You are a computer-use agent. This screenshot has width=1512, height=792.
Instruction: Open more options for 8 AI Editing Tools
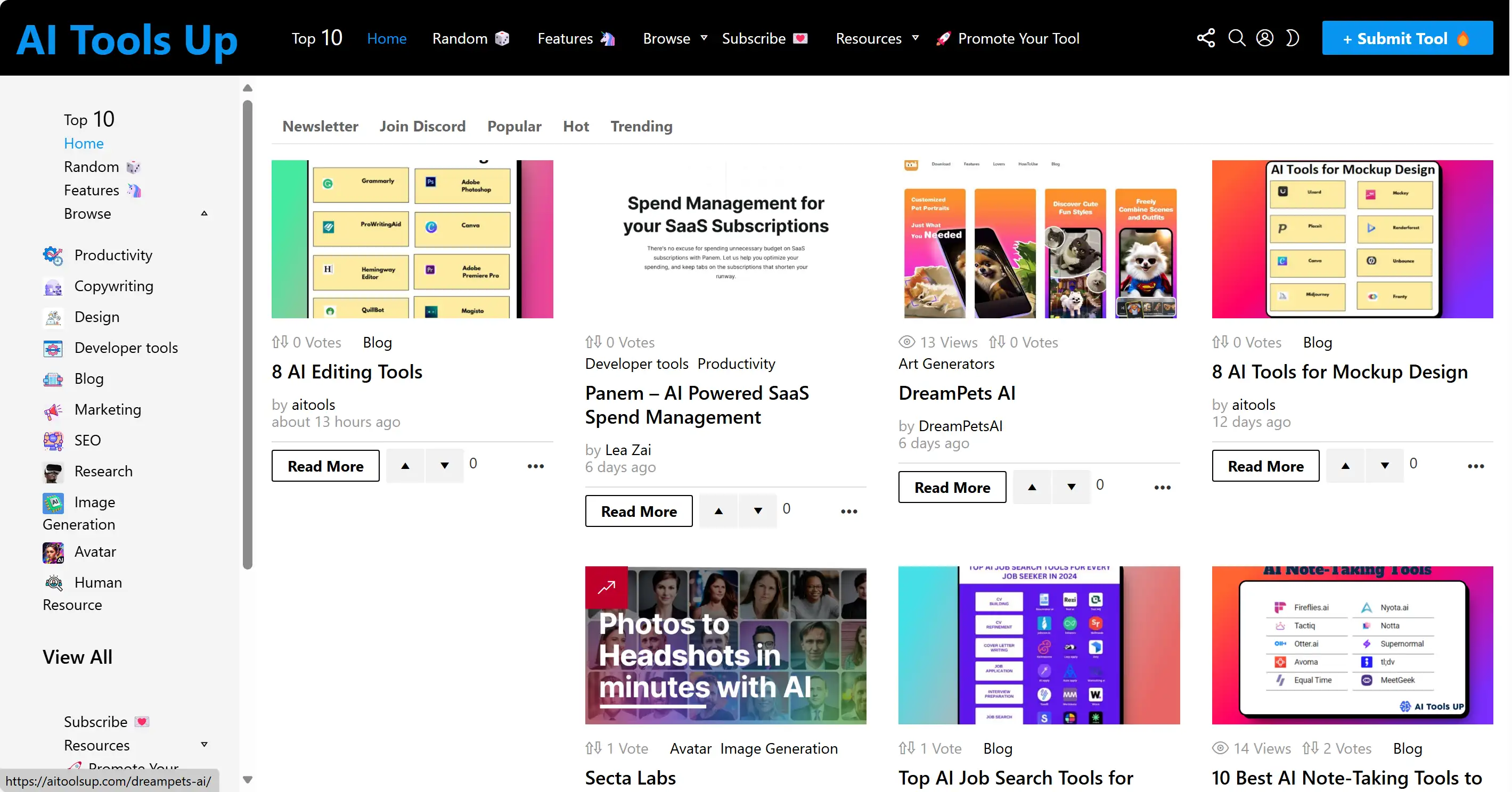point(535,466)
